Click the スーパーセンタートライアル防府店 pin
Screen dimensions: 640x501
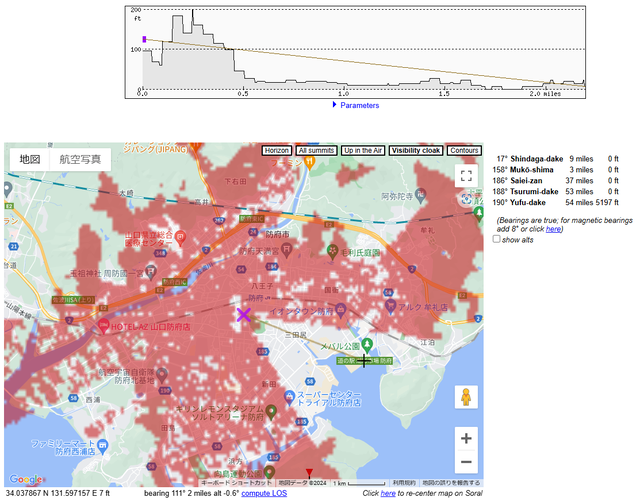289,397
